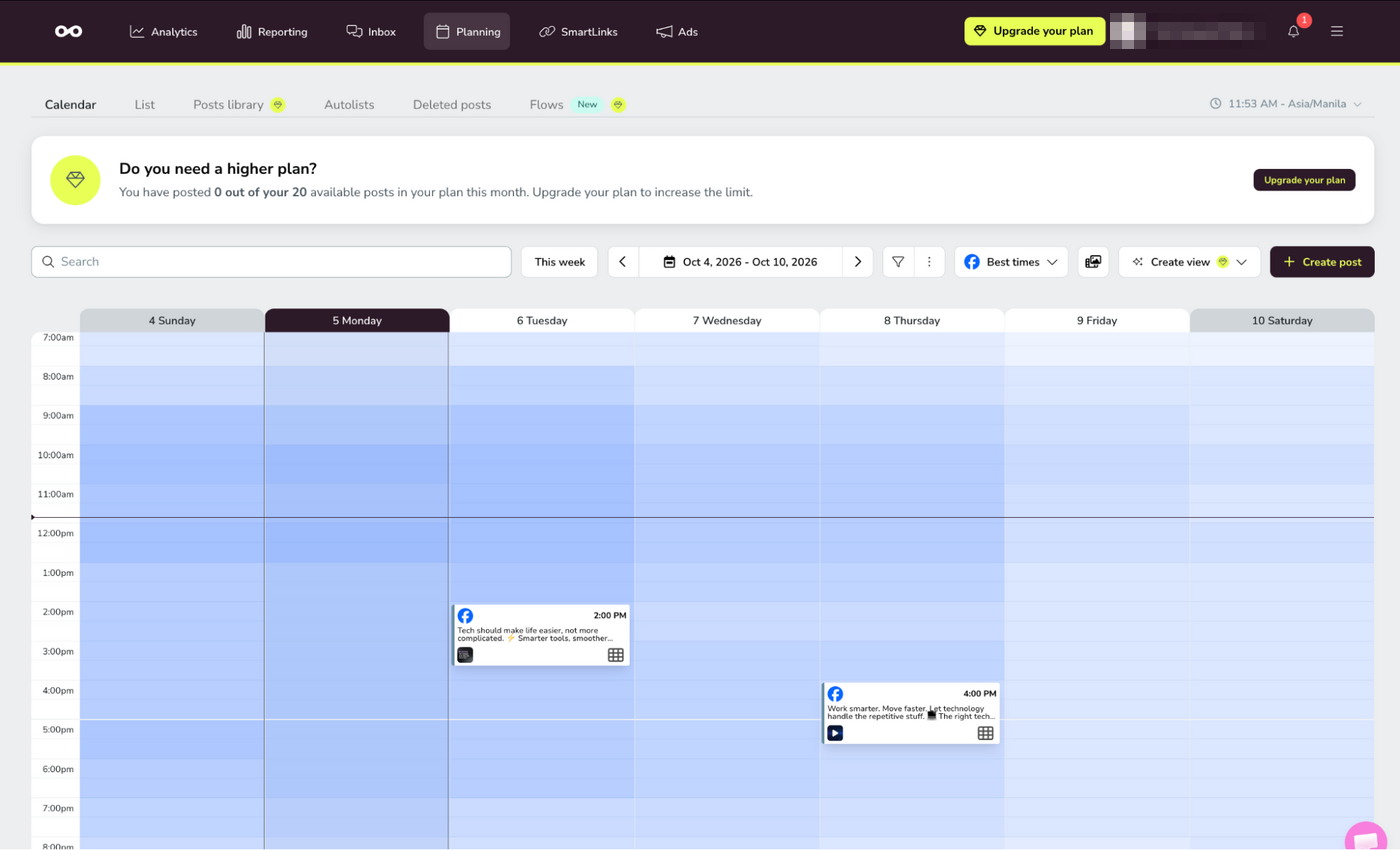Open the Deleted posts tab

(x=452, y=104)
